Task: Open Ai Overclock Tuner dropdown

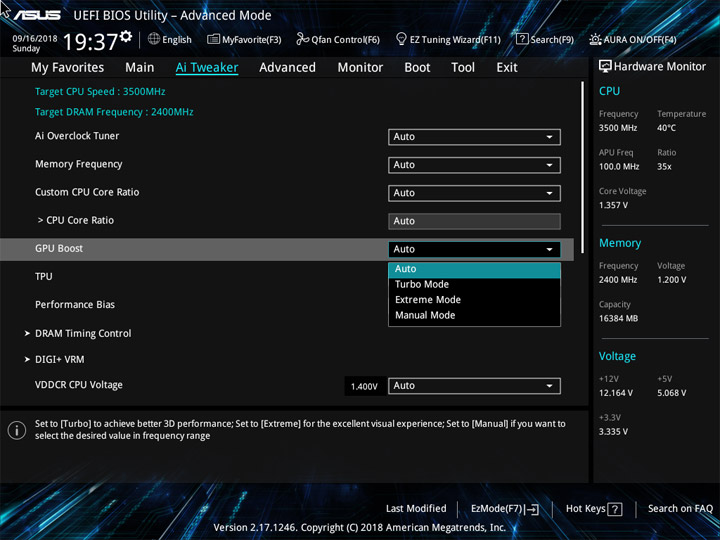Action: click(x=474, y=137)
